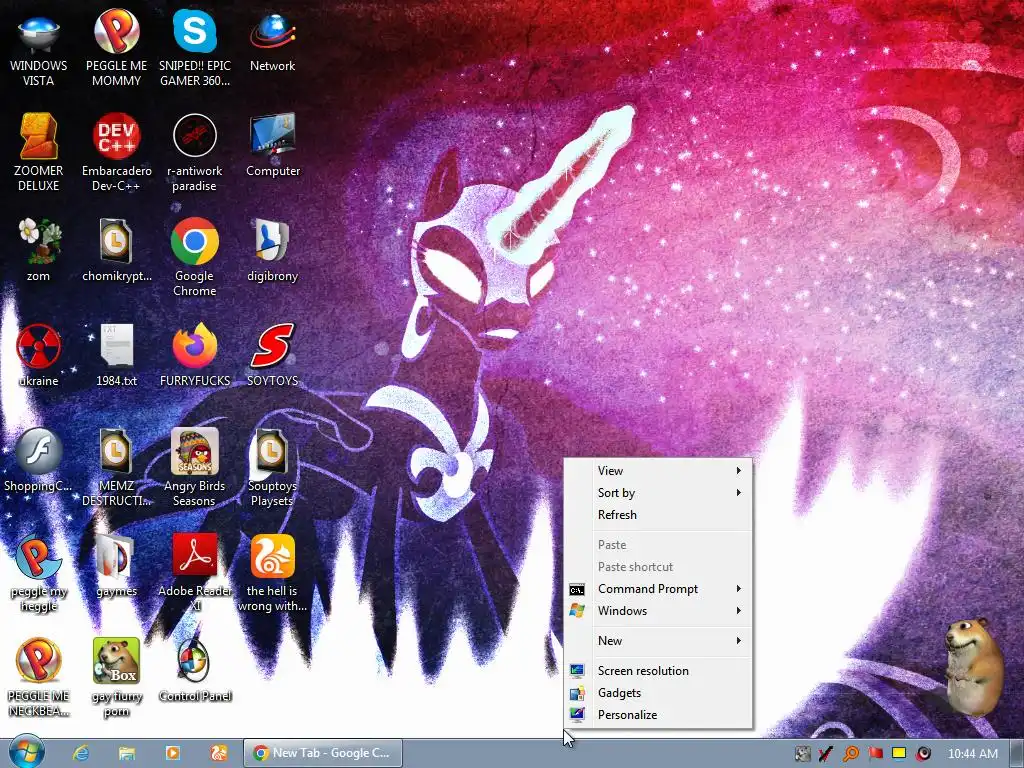Screen dimensions: 1024x768
Task: Open Screen resolution from context menu
Action: coord(658,671)
